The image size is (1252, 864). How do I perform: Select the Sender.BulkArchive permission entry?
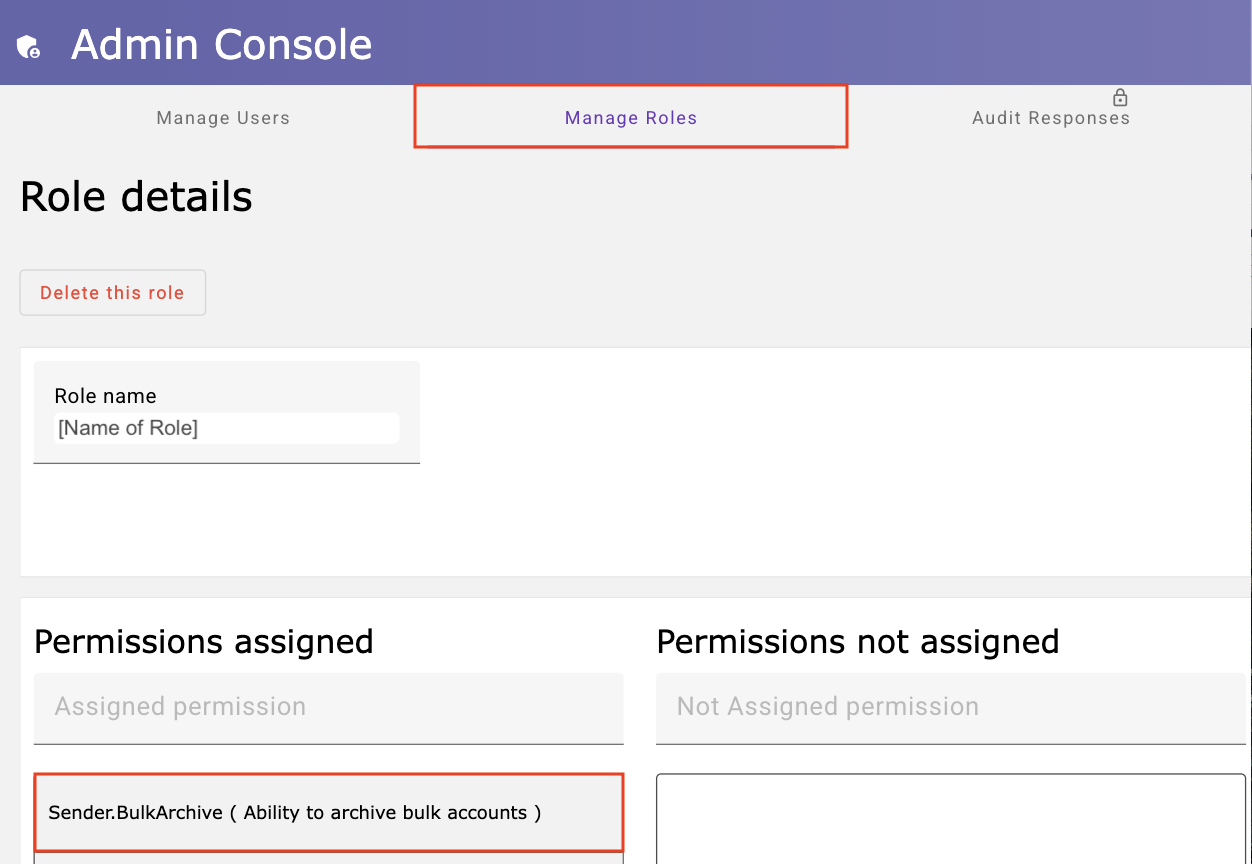(329, 812)
